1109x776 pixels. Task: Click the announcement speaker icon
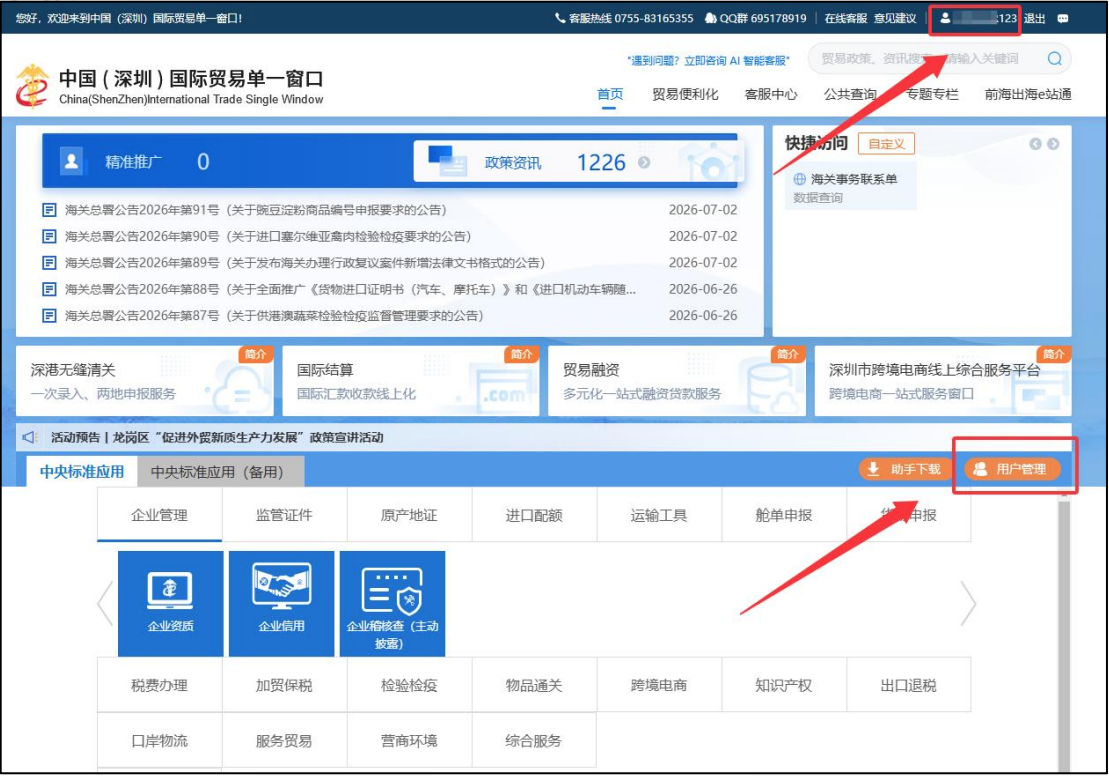tap(30, 437)
